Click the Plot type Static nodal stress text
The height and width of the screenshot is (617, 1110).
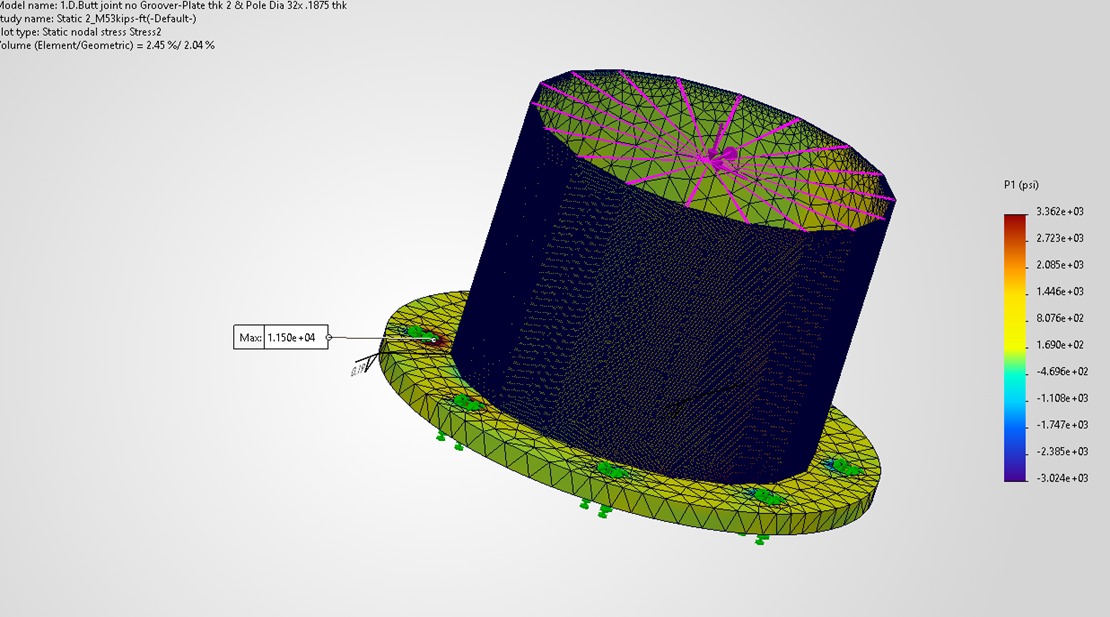(x=81, y=32)
